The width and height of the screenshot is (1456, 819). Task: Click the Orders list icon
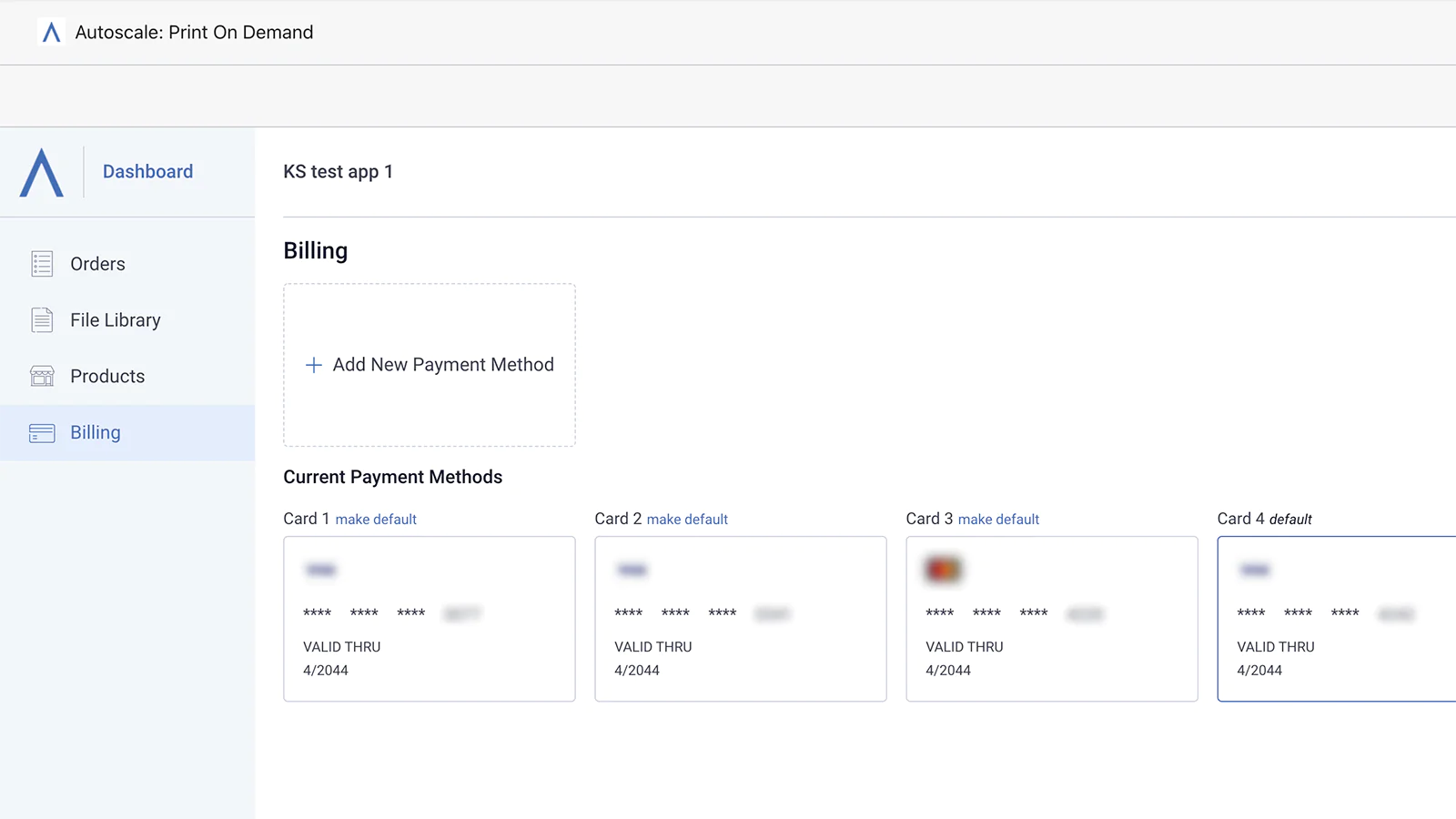tap(42, 264)
